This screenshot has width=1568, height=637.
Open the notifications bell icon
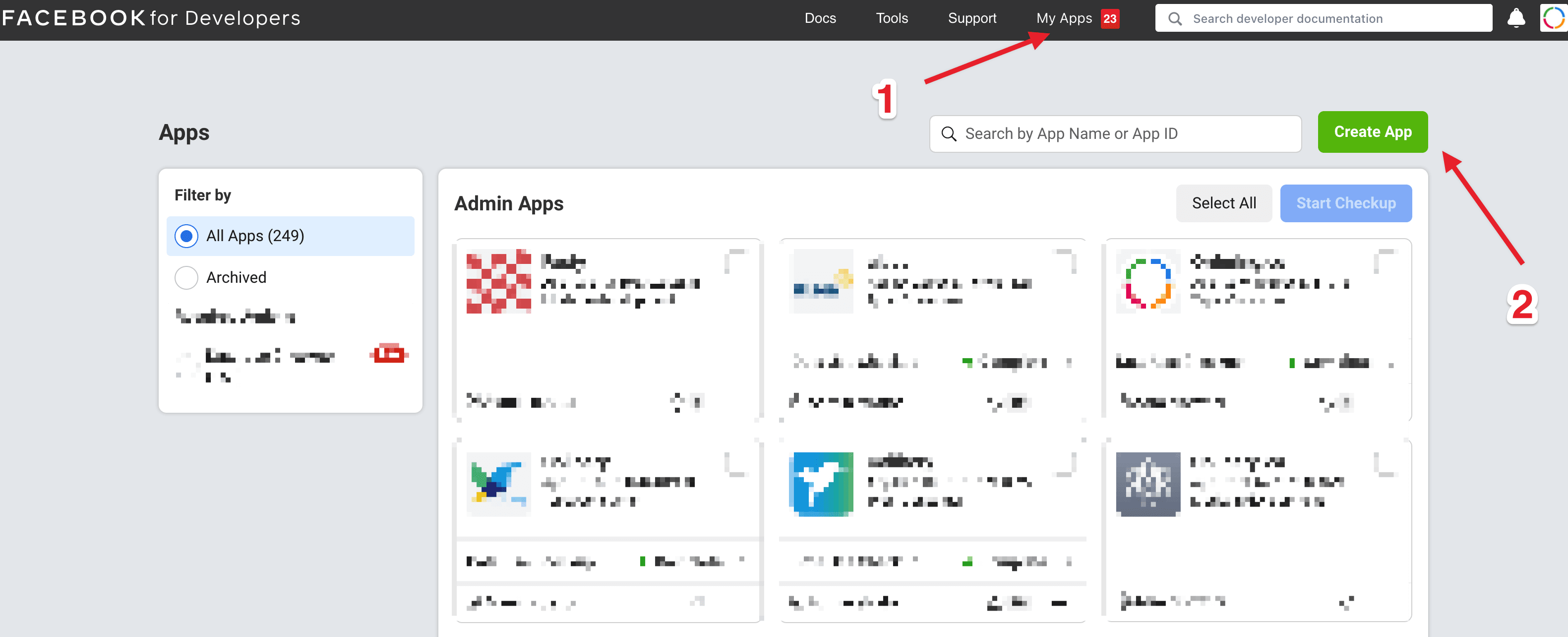click(x=1515, y=18)
